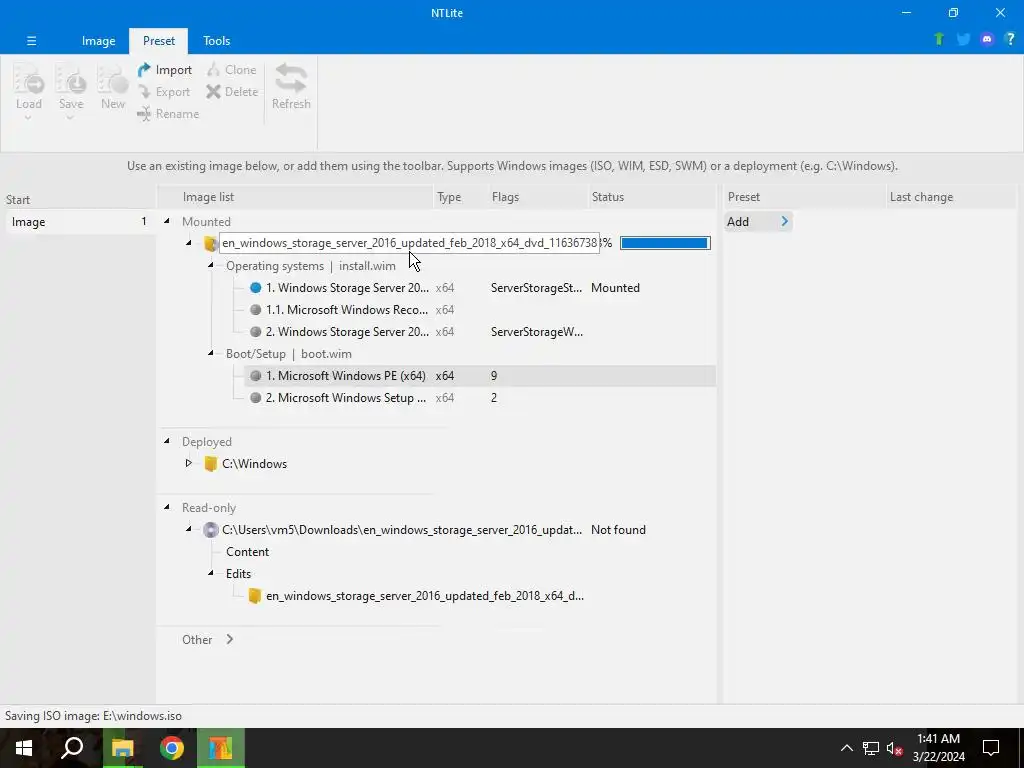Click Delete in the Preset ribbon
The image size is (1024, 768).
tap(232, 92)
